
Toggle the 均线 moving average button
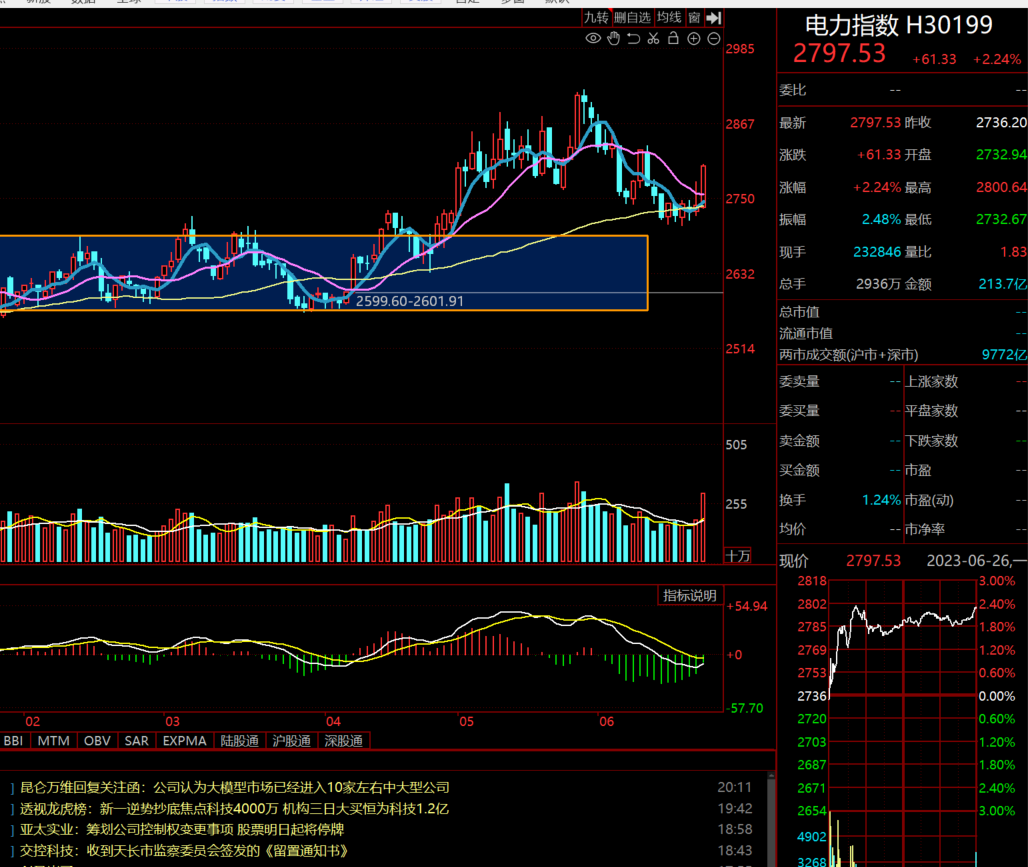[669, 18]
